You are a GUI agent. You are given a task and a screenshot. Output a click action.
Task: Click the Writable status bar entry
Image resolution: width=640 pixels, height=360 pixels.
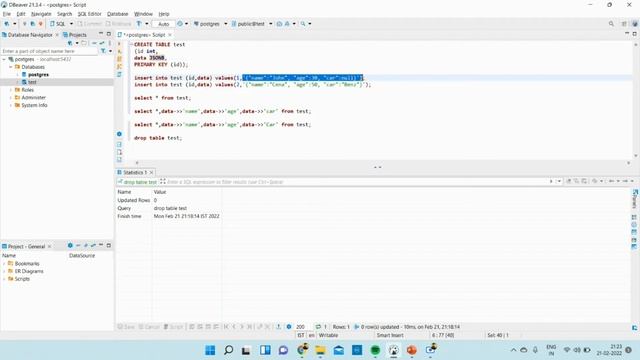coord(328,335)
